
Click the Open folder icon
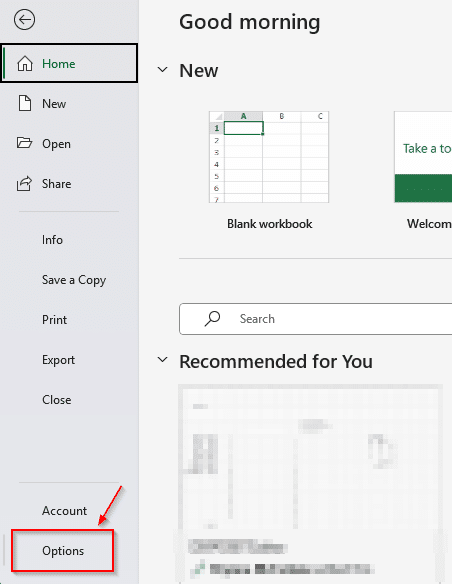[25, 143]
